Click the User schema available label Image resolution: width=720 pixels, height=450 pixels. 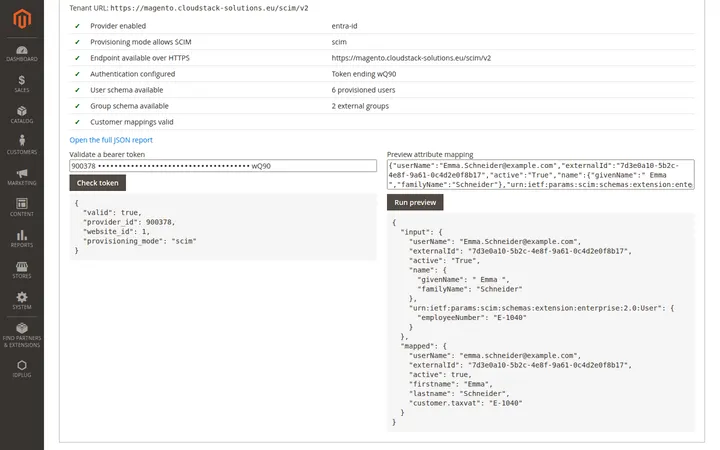pos(126,90)
